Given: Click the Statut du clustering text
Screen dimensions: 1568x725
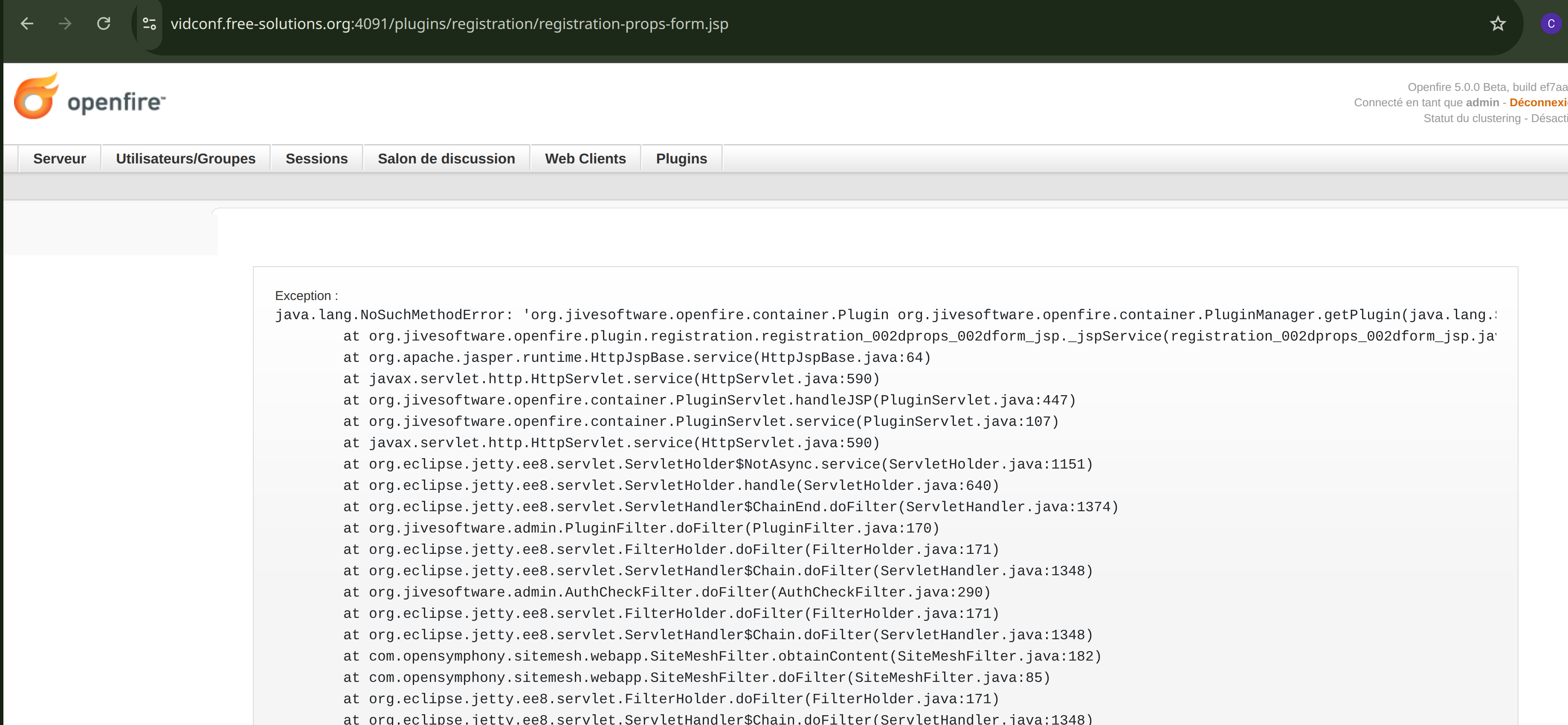Looking at the screenshot, I should pos(1495,118).
